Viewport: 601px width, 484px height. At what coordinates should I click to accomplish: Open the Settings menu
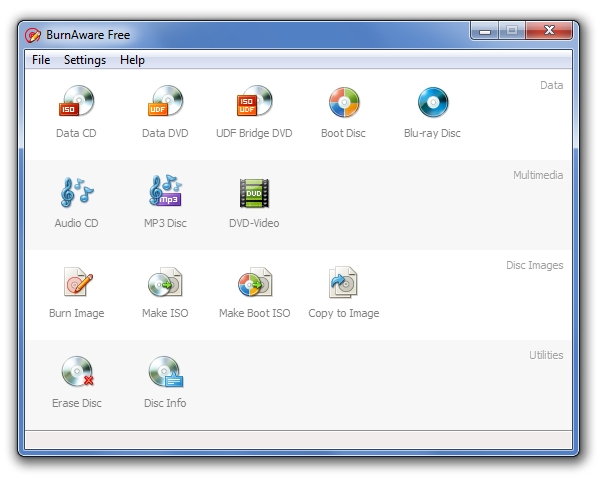[x=85, y=60]
